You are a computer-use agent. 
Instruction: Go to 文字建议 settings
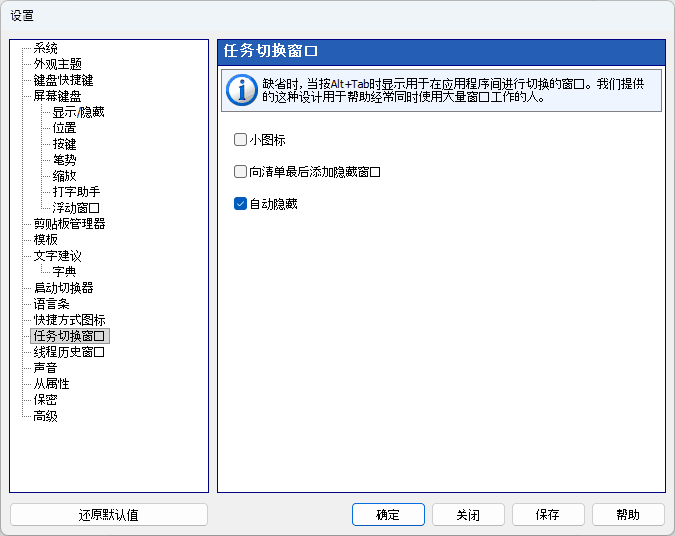point(57,256)
